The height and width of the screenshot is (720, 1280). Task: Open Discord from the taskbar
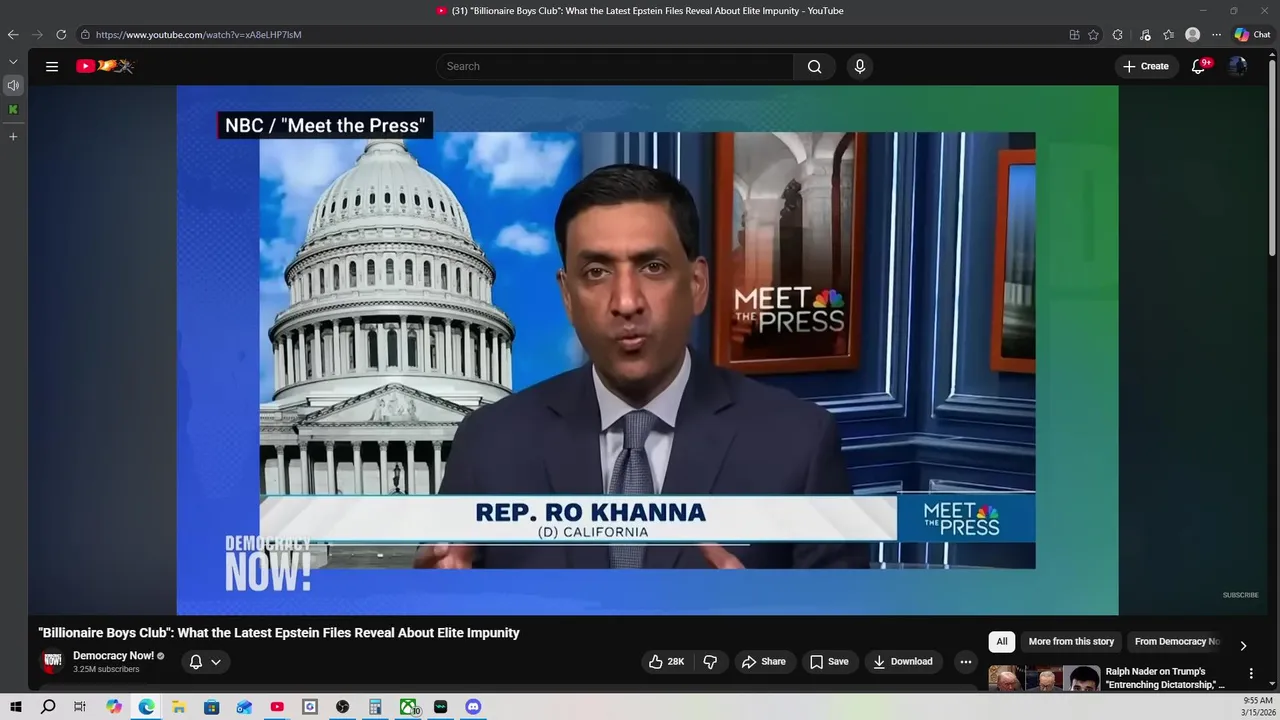coord(473,707)
